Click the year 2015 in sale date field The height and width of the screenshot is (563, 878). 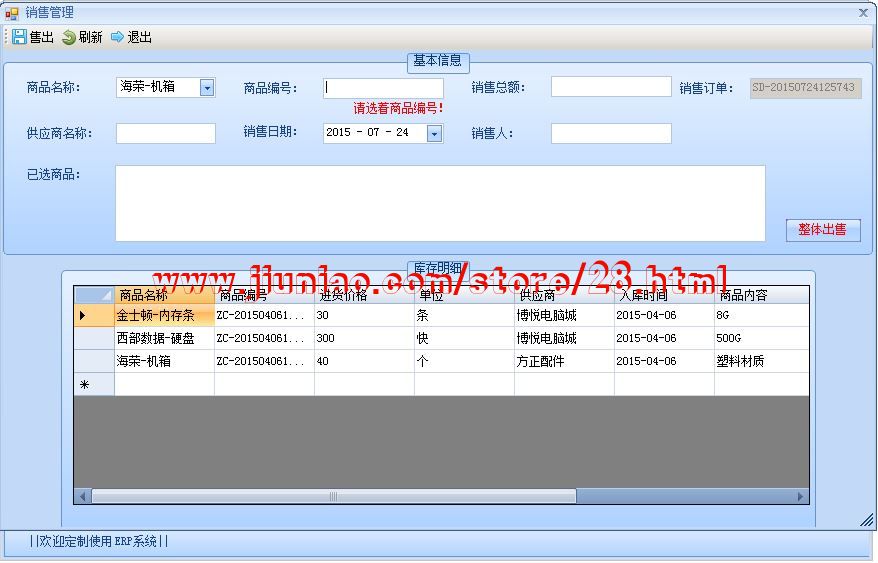point(338,133)
